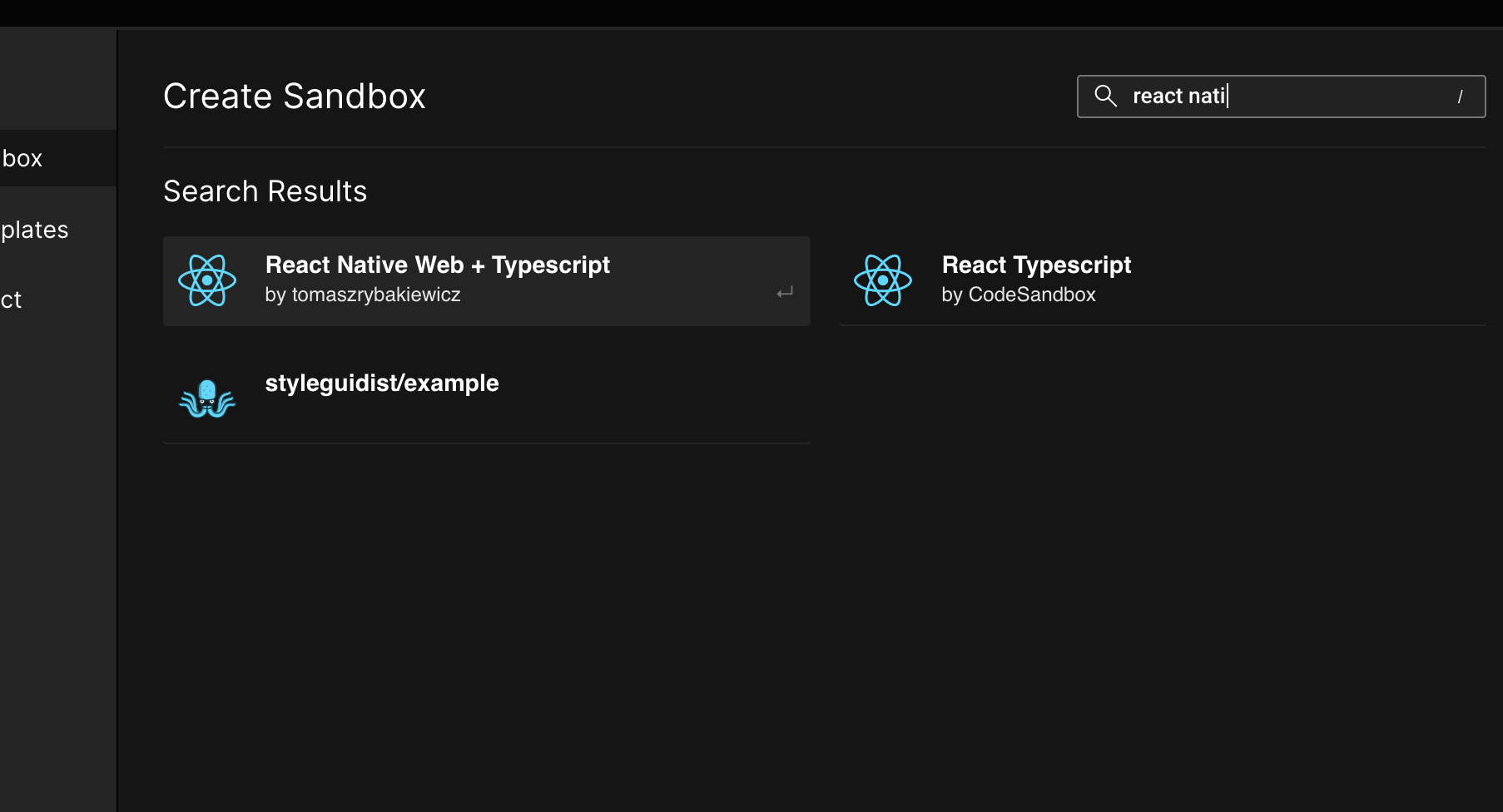1503x812 pixels.
Task: Open React Native Web + Typescript template
Action: point(487,281)
